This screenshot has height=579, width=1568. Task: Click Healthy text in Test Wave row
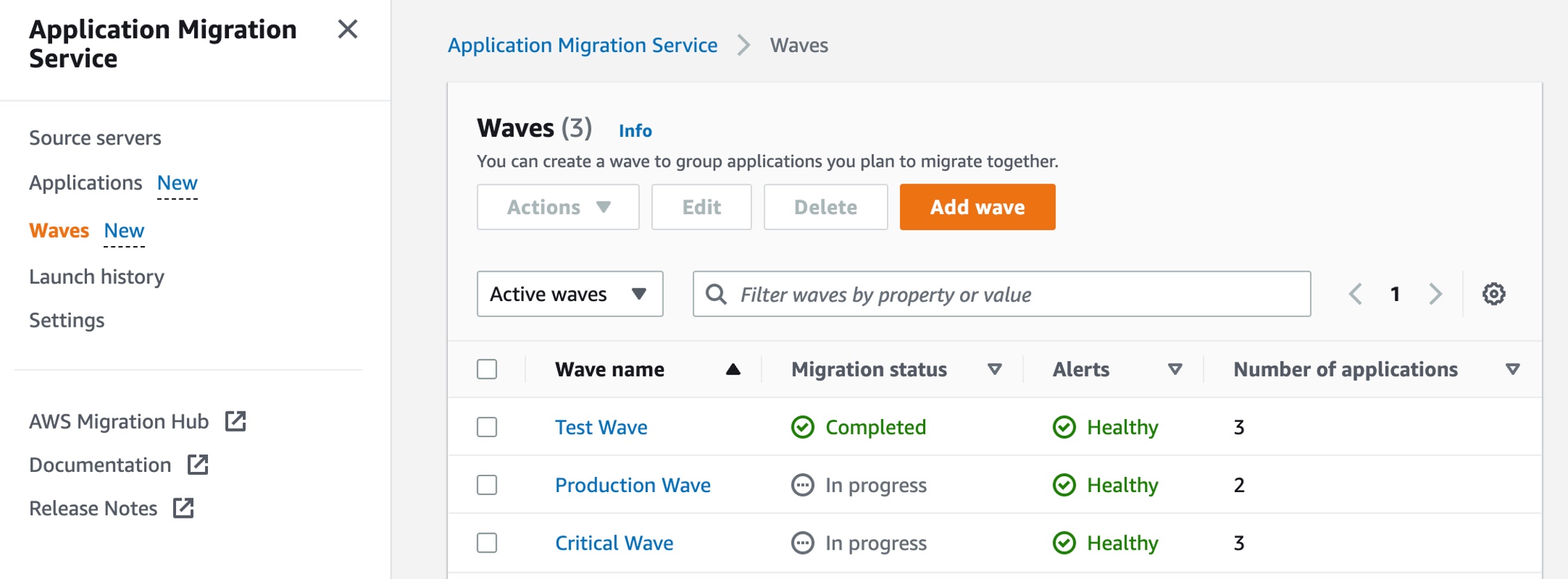pyautogui.click(x=1123, y=427)
